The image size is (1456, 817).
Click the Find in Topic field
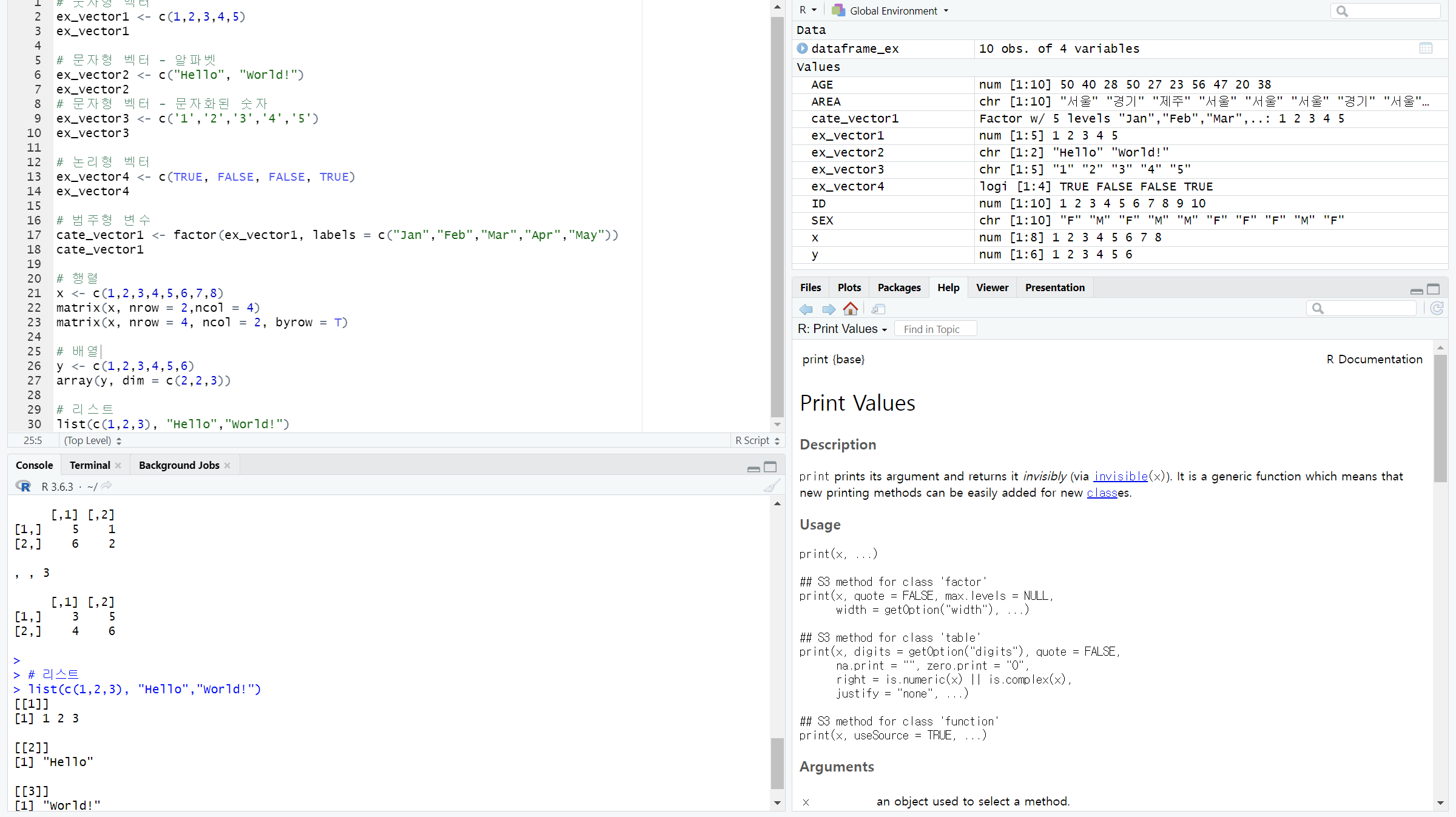coord(935,329)
